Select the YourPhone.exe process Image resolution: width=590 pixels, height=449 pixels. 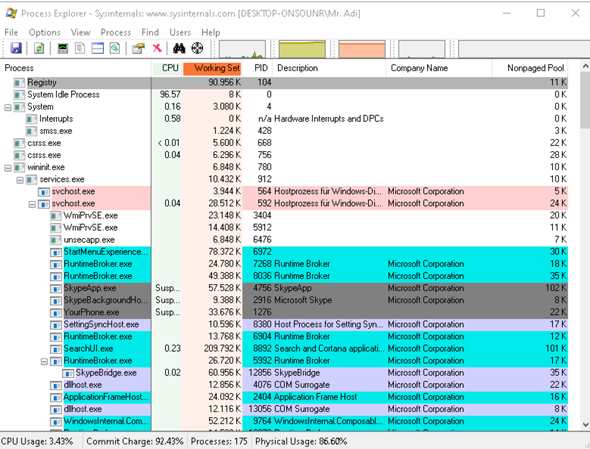coord(284,312)
